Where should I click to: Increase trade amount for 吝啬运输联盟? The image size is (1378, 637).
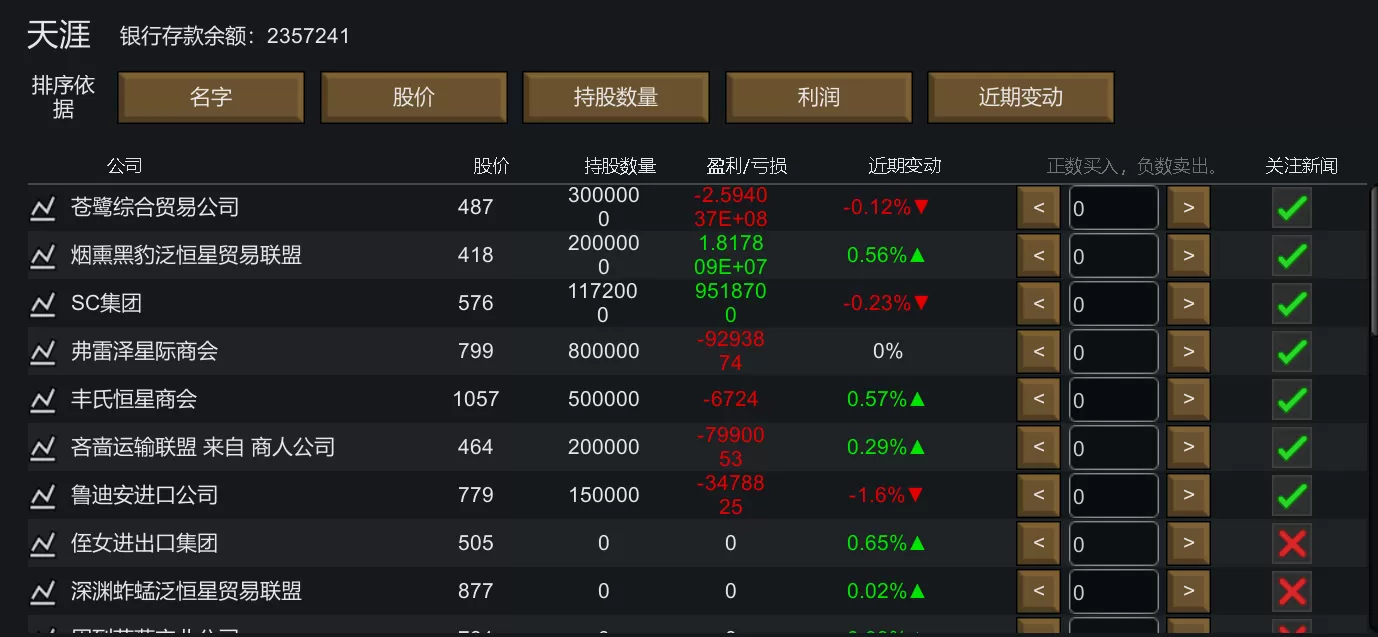point(1188,448)
